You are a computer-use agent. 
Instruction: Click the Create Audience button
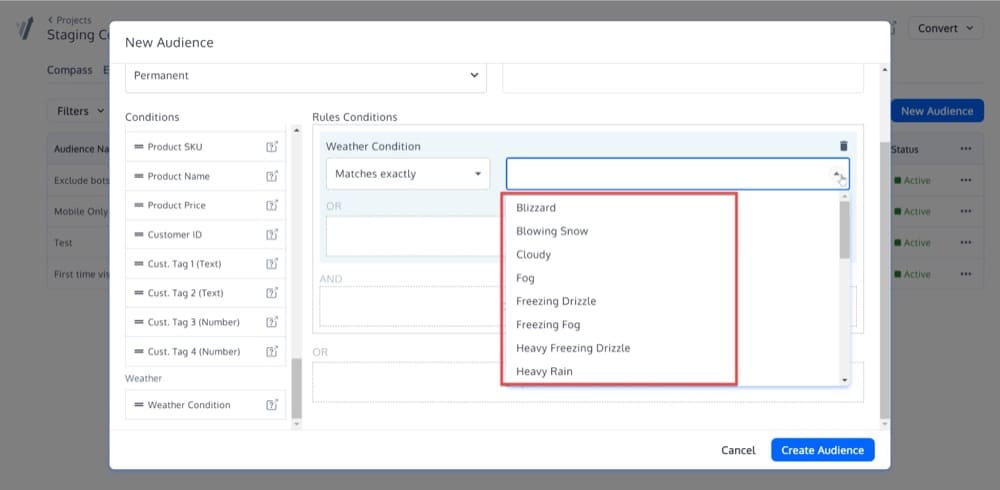click(x=822, y=450)
